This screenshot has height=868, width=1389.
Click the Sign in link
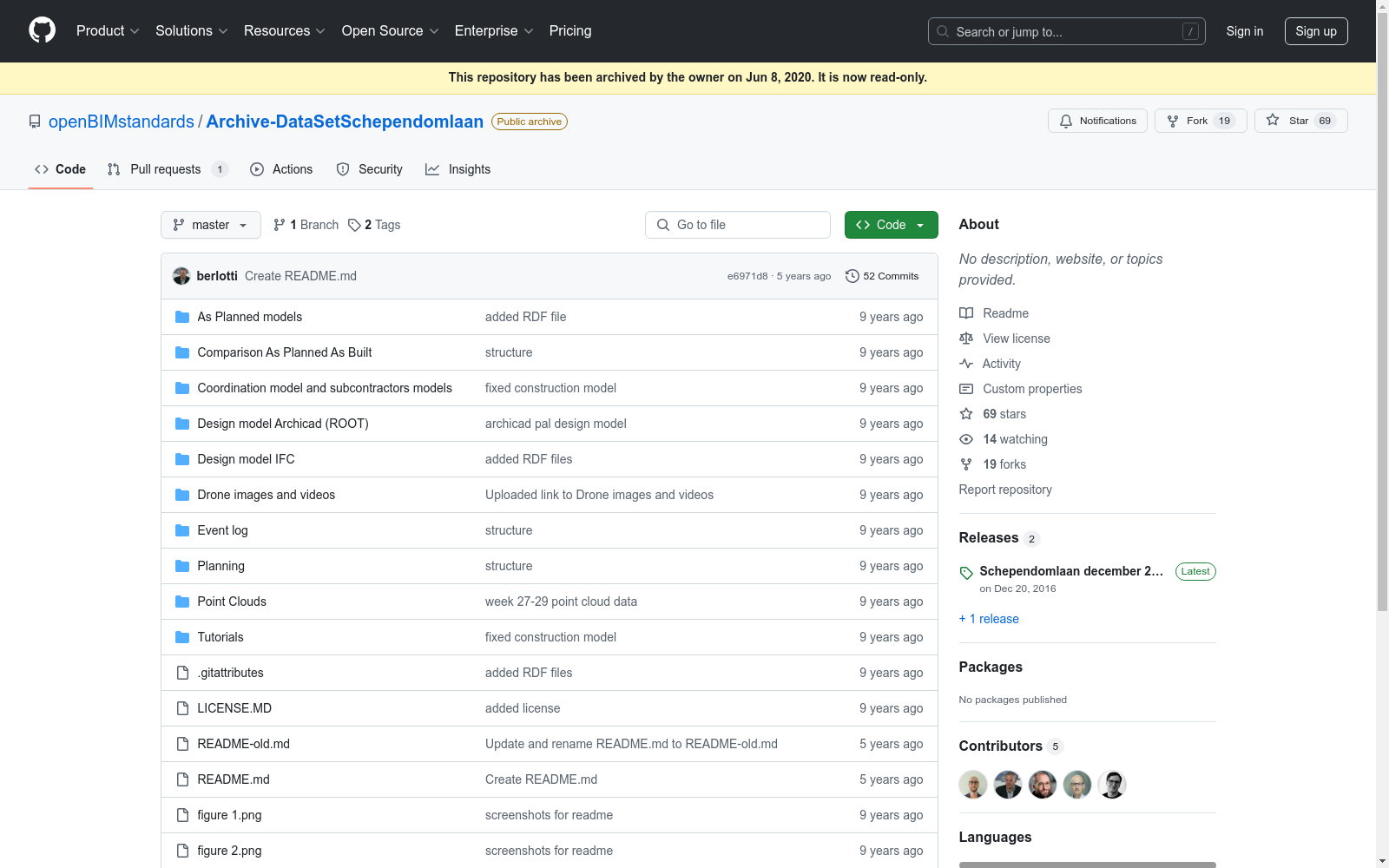1244,31
